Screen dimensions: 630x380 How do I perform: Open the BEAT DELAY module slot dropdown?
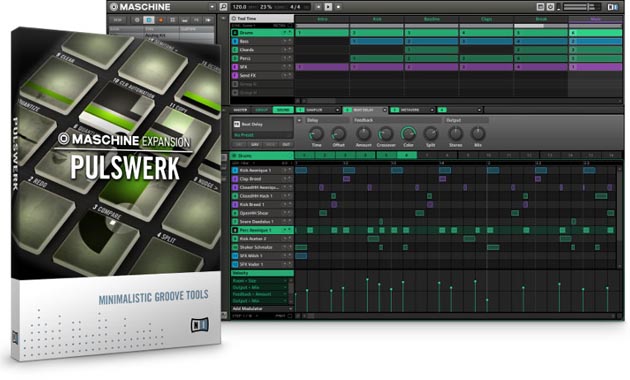click(x=385, y=110)
